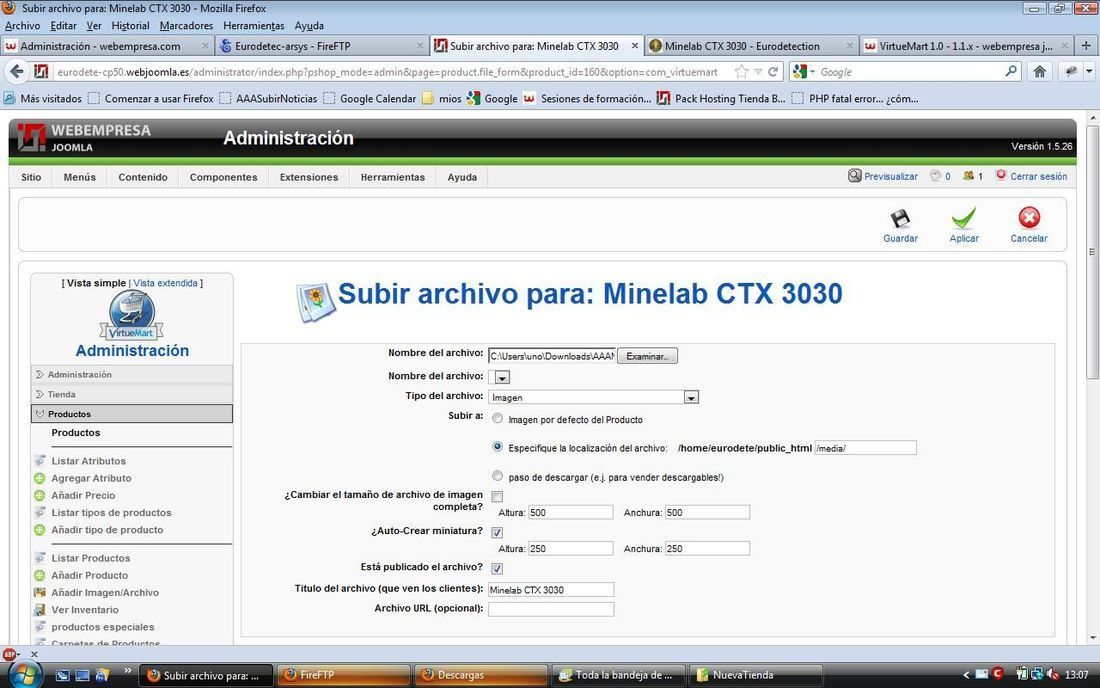
Task: Click the 'Vista simple' link
Action: coord(96,283)
